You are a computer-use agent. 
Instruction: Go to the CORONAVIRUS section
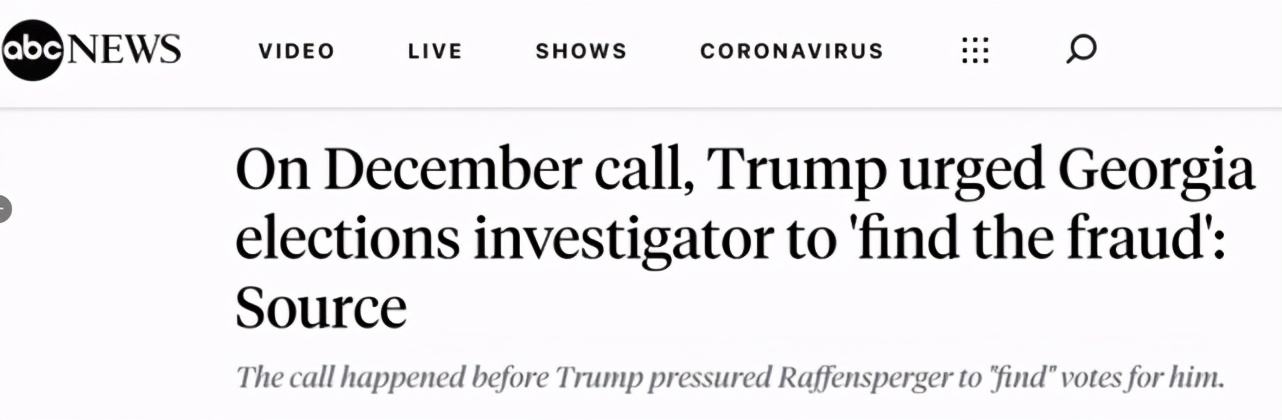click(792, 50)
